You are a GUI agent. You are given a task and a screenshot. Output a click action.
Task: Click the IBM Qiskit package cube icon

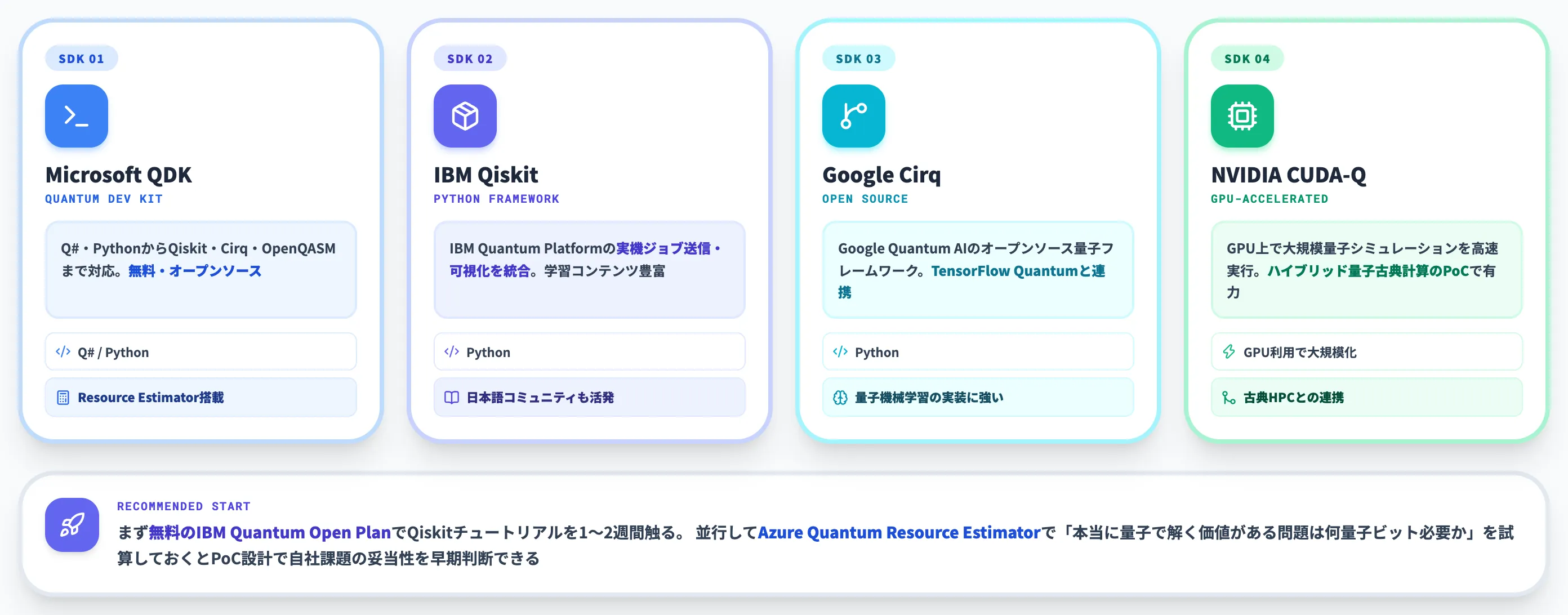point(465,115)
